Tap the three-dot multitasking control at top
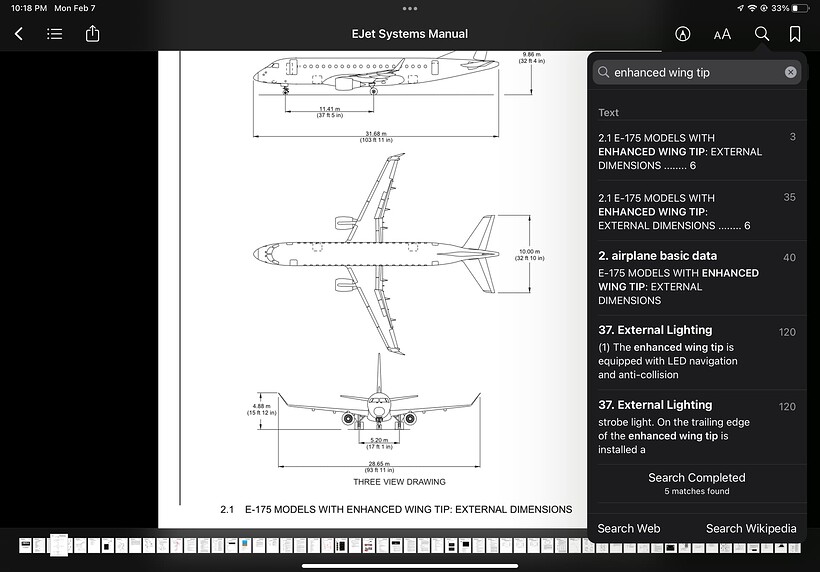The width and height of the screenshot is (820, 572). click(410, 8)
